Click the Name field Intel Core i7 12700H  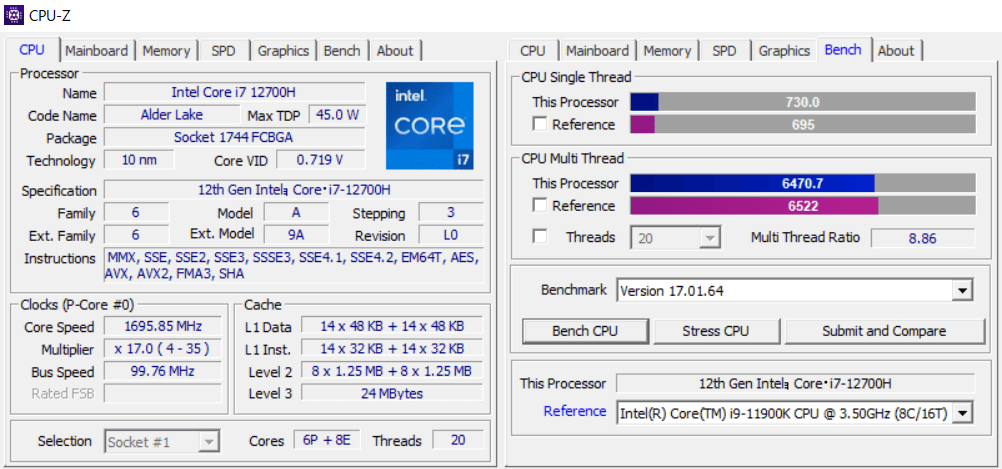click(x=235, y=92)
